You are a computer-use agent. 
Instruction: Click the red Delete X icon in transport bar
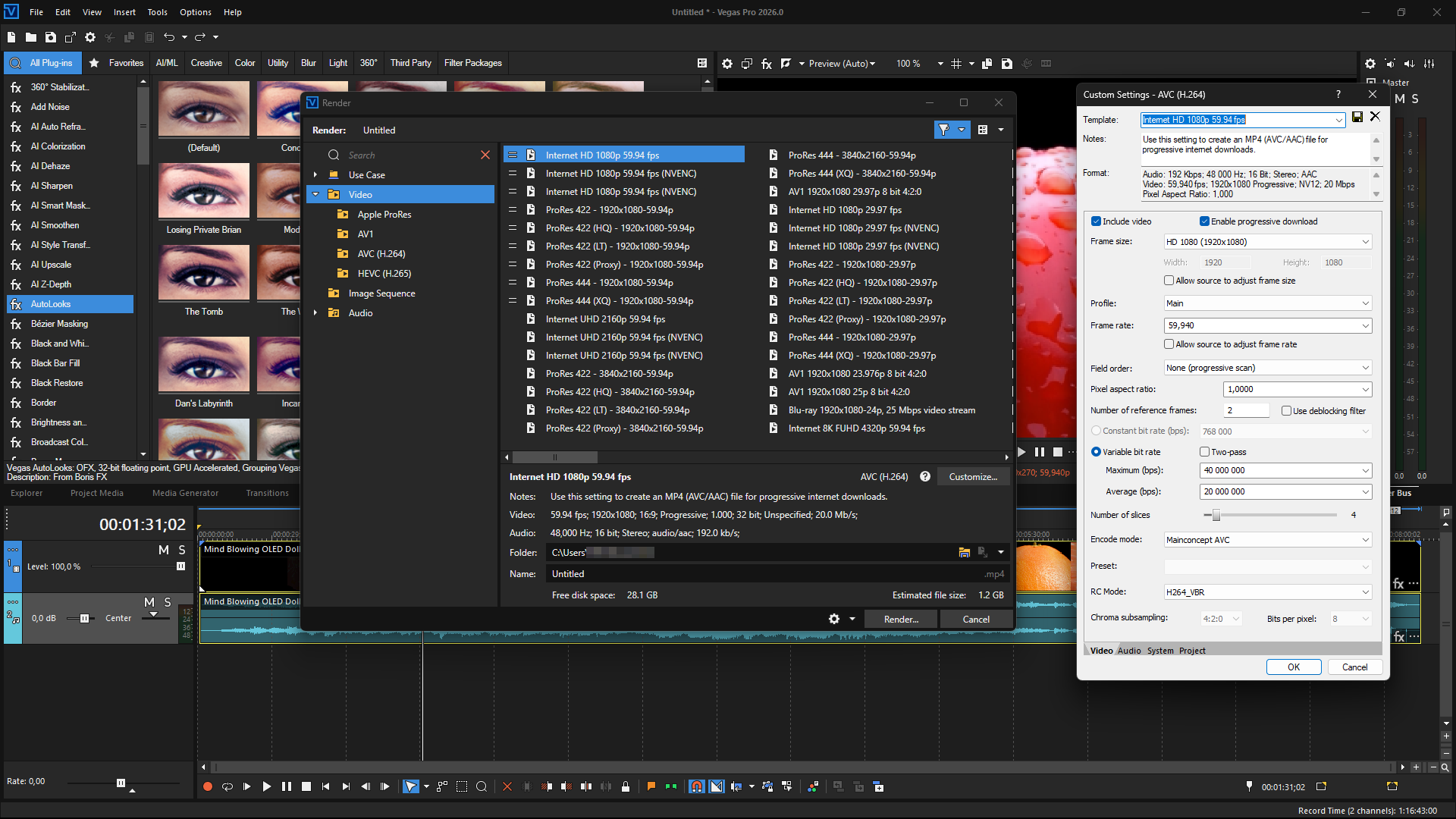tap(507, 787)
